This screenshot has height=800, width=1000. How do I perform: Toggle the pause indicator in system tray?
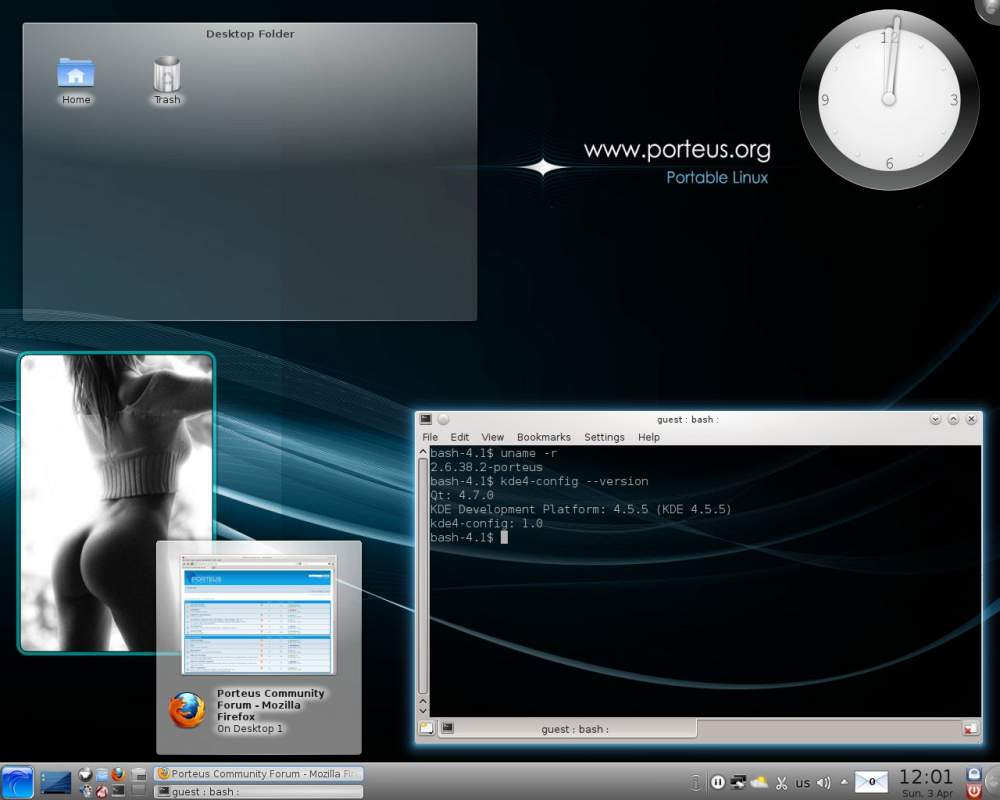tap(717, 782)
